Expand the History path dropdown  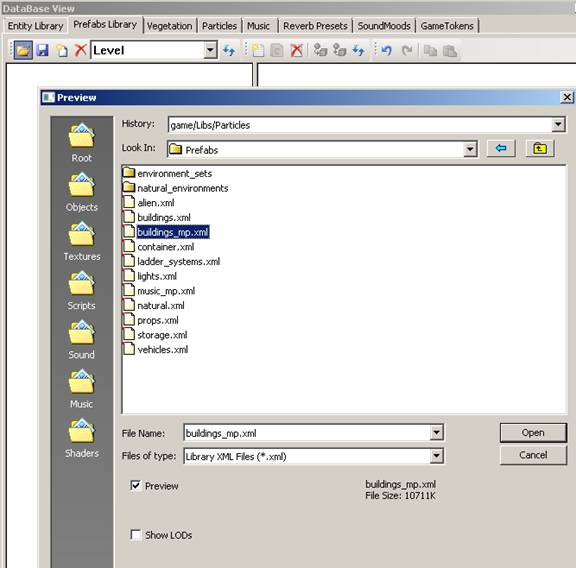(558, 125)
